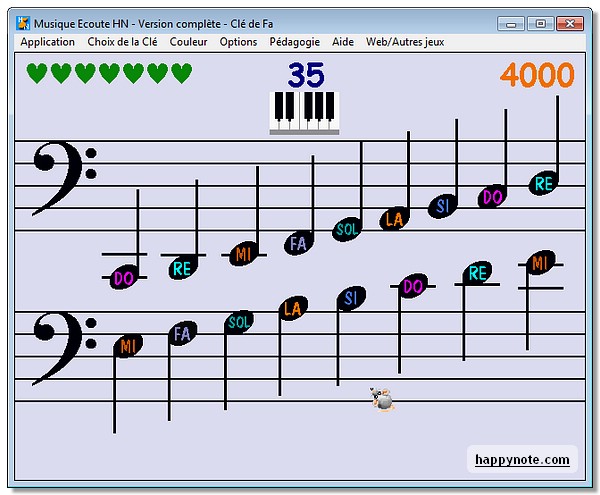Click the highest RE note on upper staff

click(x=543, y=184)
